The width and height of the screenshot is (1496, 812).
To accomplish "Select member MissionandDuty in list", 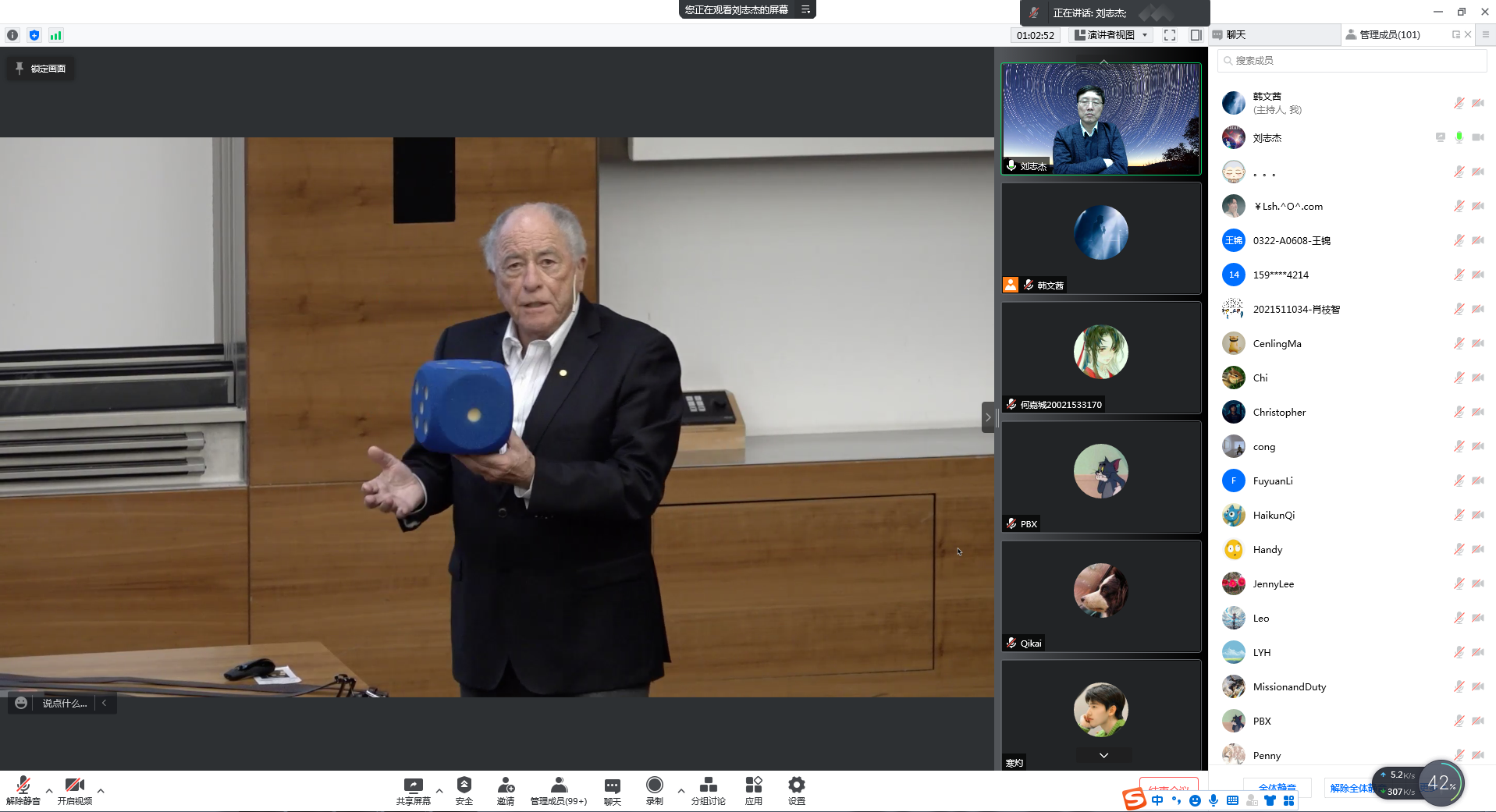I will (1352, 686).
